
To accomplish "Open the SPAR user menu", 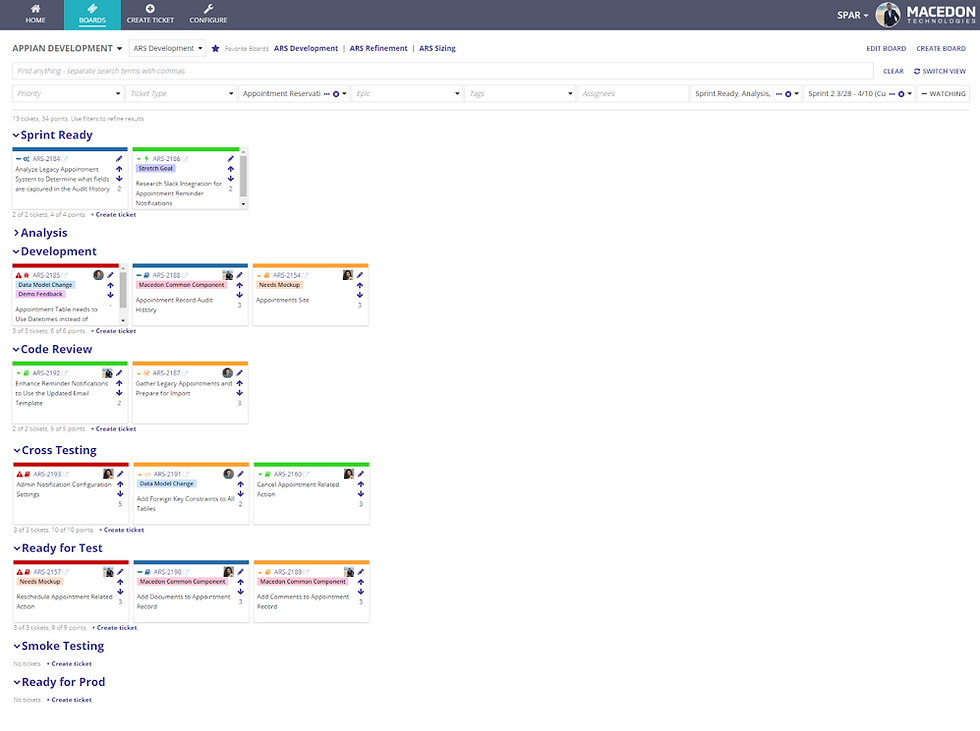I will 852,15.
